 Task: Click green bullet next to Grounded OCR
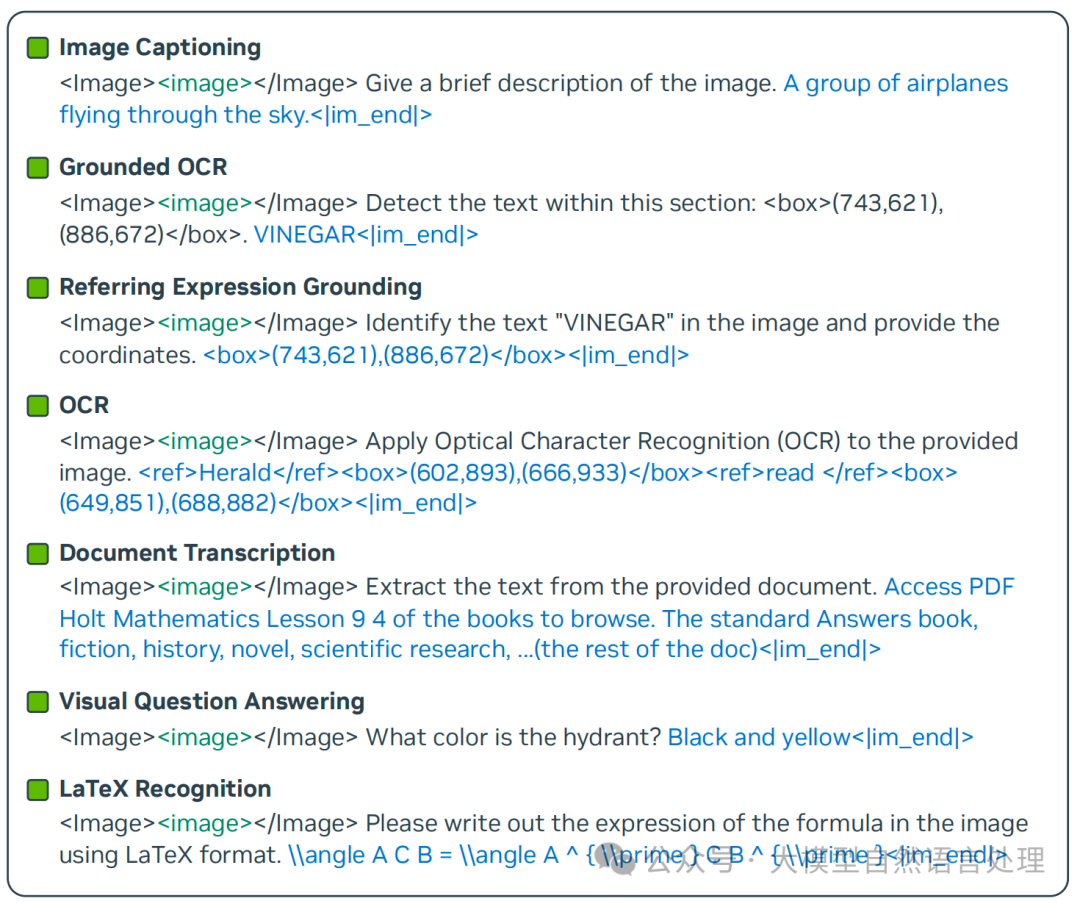tap(37, 168)
